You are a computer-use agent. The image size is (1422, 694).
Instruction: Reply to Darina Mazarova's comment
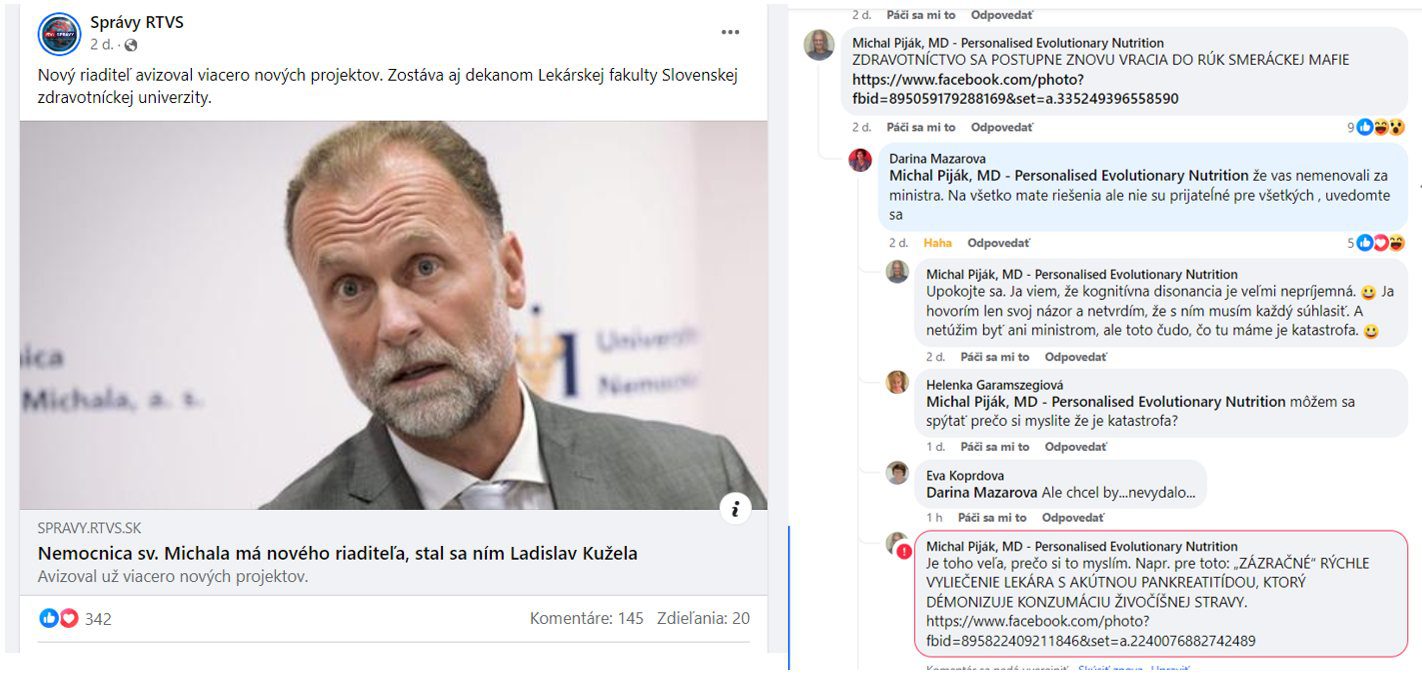coord(997,243)
